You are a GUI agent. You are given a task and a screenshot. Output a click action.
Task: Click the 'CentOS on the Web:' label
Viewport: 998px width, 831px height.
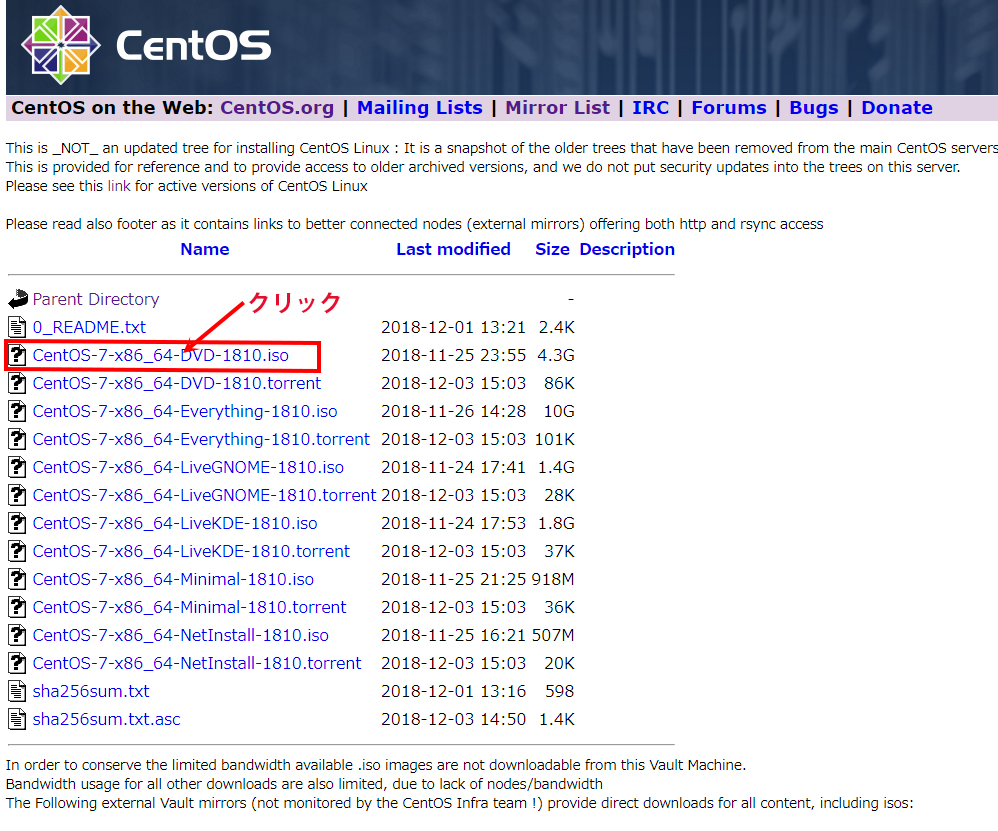[x=112, y=108]
